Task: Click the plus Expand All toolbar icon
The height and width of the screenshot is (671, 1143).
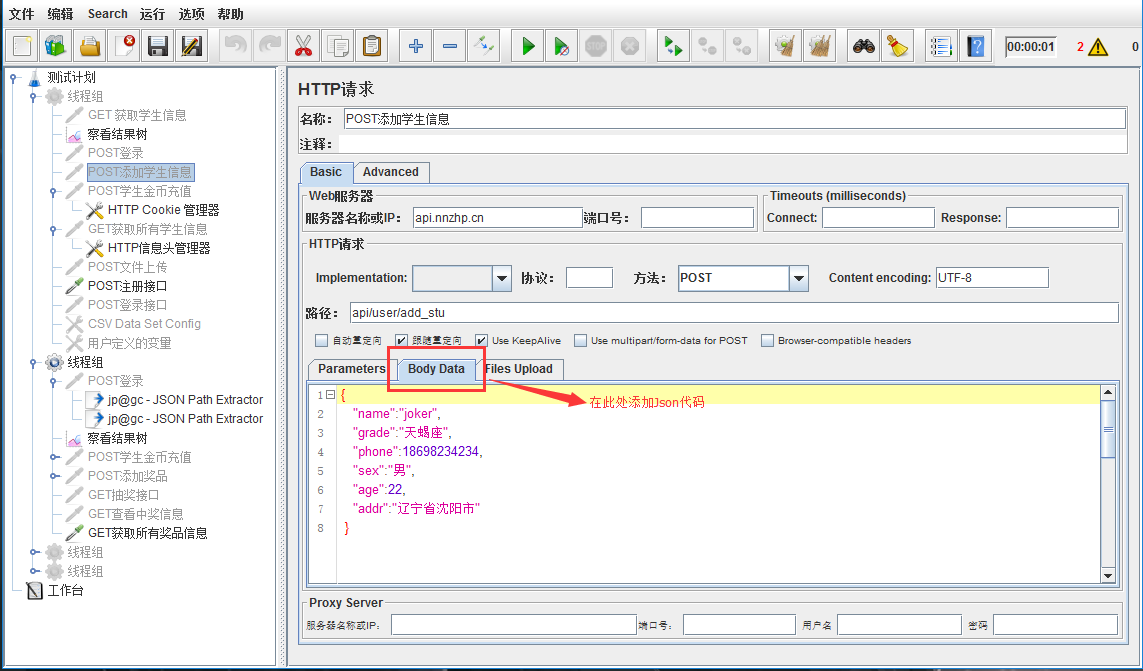Action: (416, 46)
